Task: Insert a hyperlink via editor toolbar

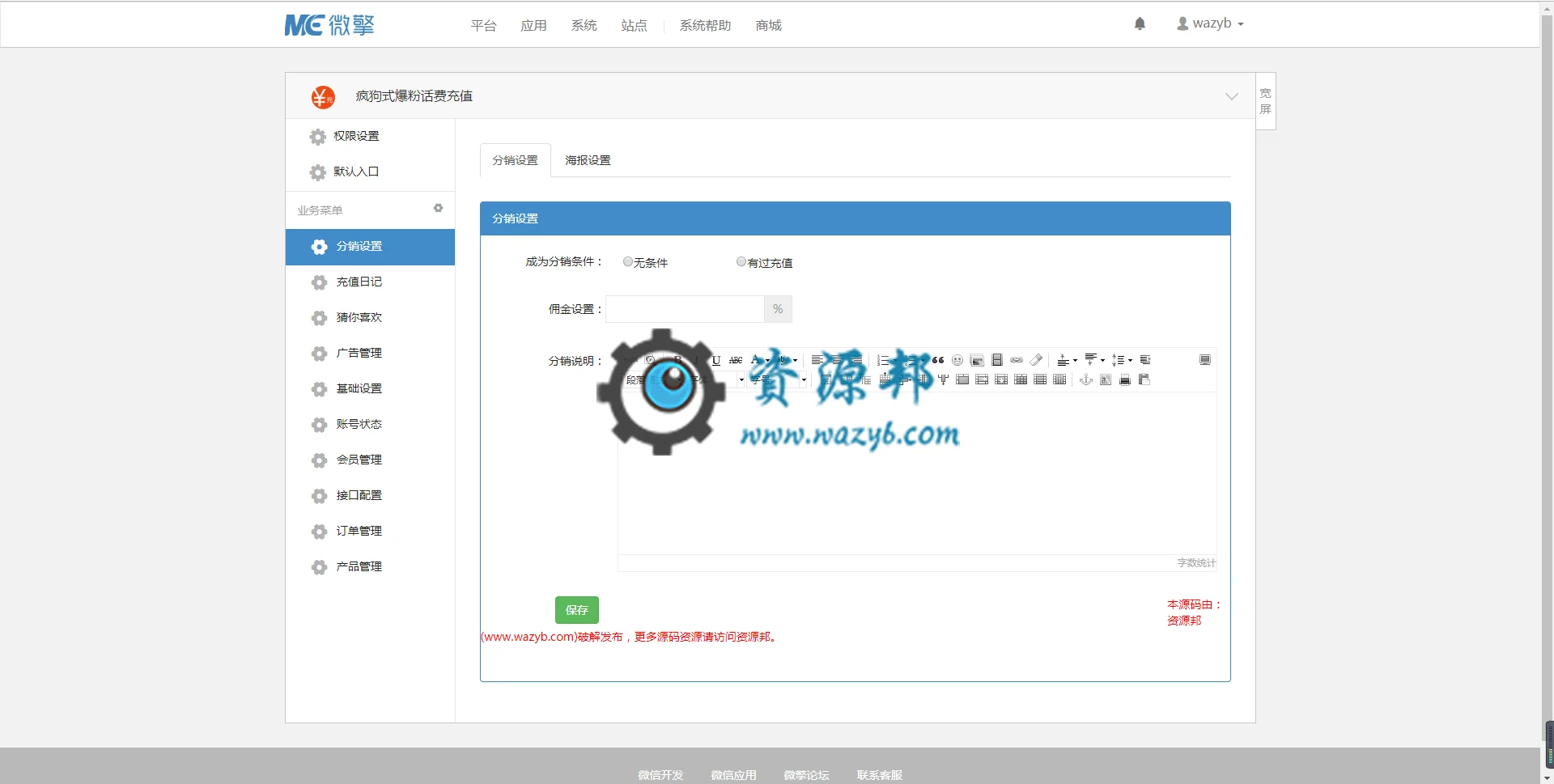Action: [x=1017, y=360]
